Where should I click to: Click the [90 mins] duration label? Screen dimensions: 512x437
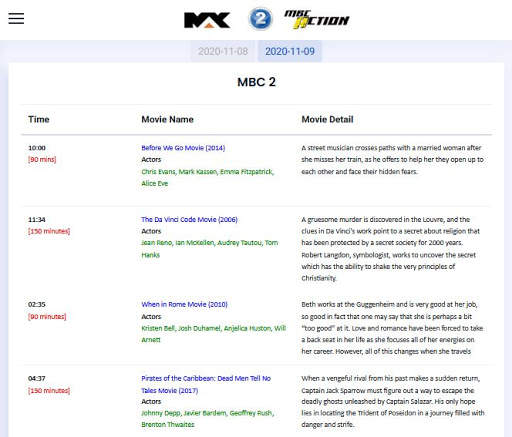42,159
